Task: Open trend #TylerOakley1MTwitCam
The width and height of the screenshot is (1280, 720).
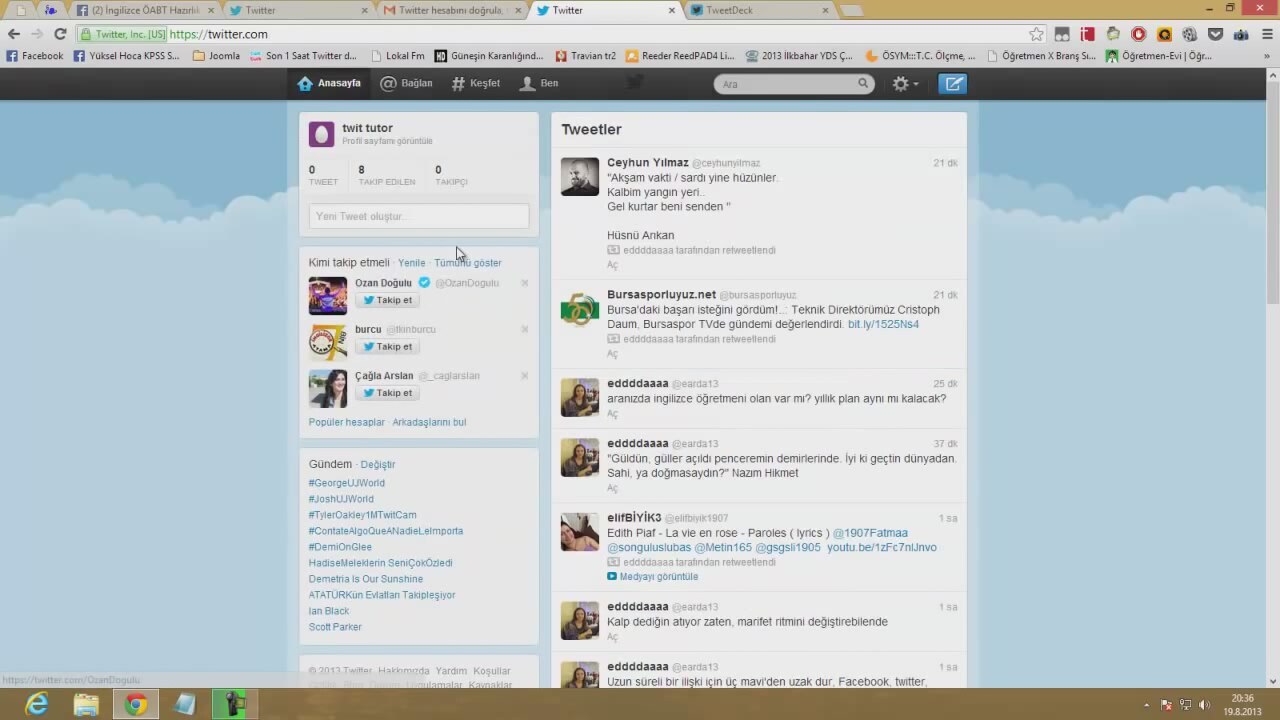Action: (x=363, y=515)
